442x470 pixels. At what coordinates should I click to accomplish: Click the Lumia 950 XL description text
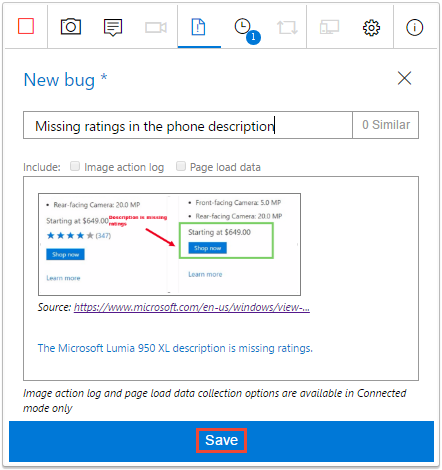click(175, 348)
